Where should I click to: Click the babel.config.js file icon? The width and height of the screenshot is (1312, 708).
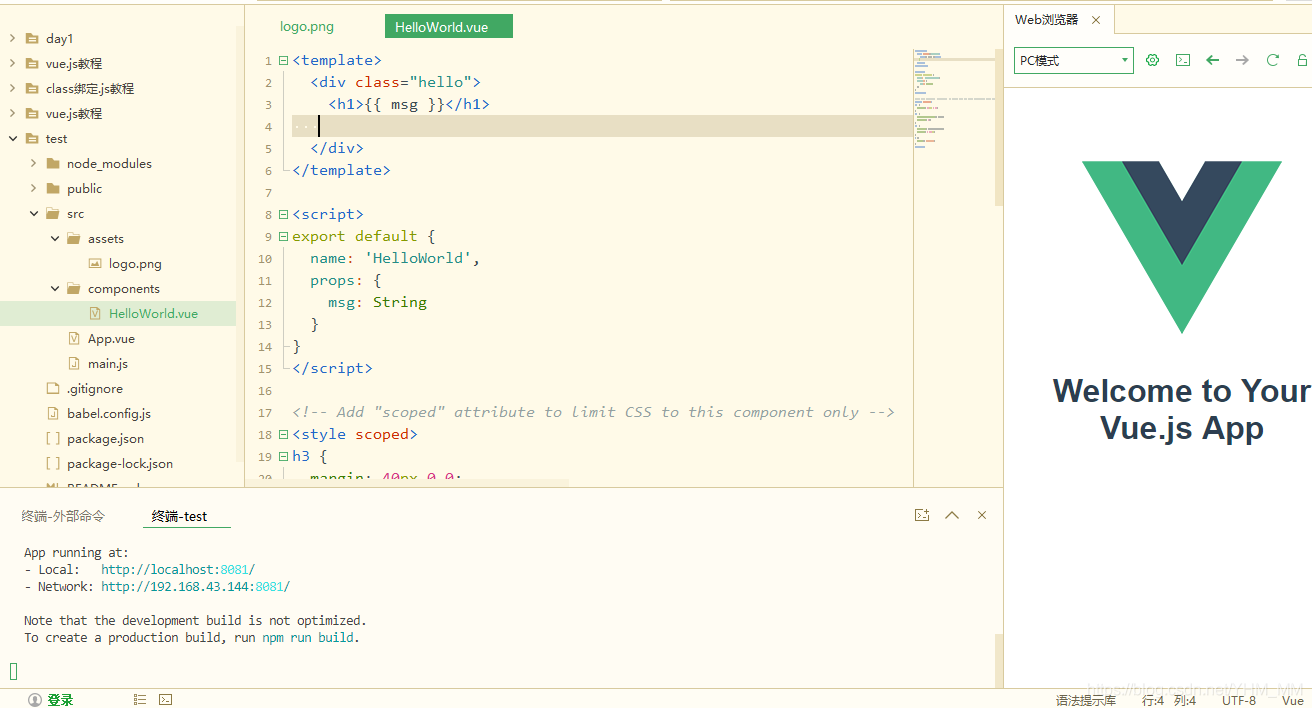[53, 413]
